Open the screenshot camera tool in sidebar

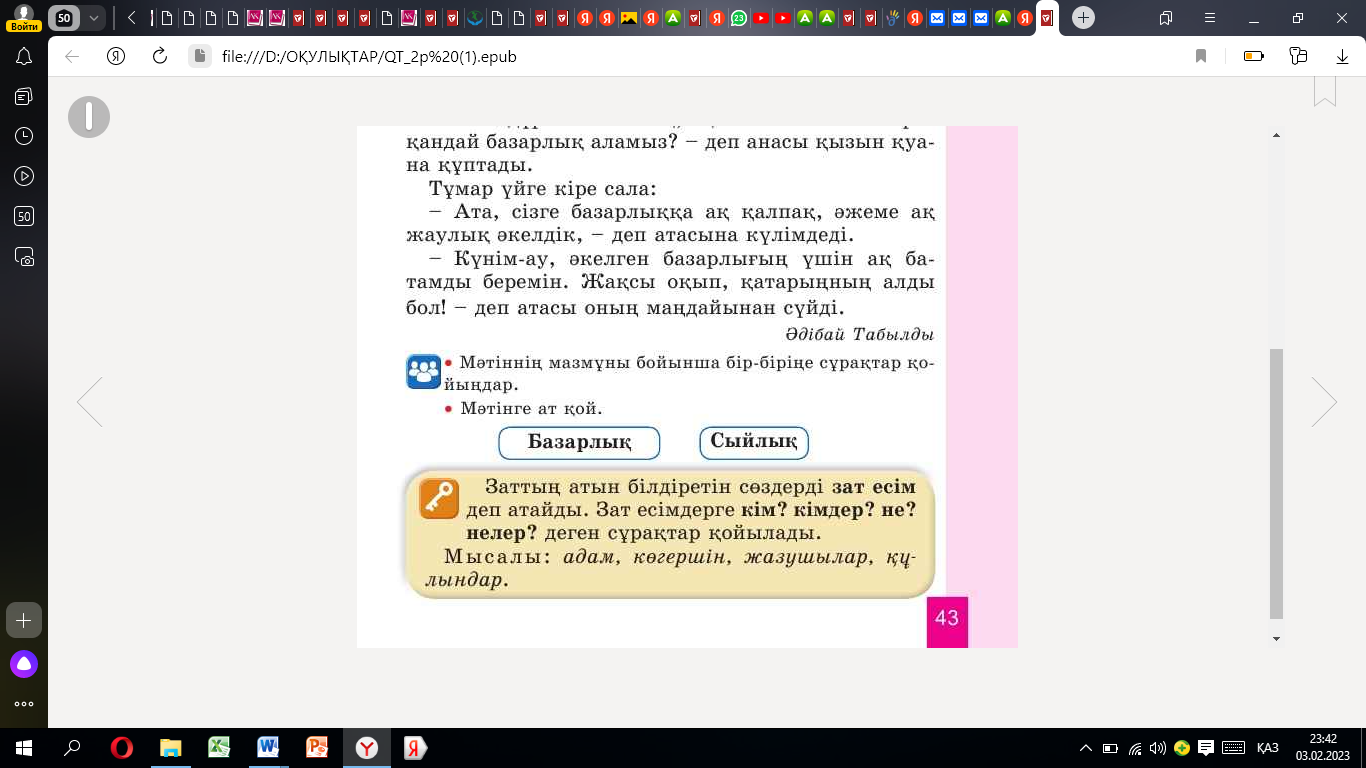click(x=24, y=256)
